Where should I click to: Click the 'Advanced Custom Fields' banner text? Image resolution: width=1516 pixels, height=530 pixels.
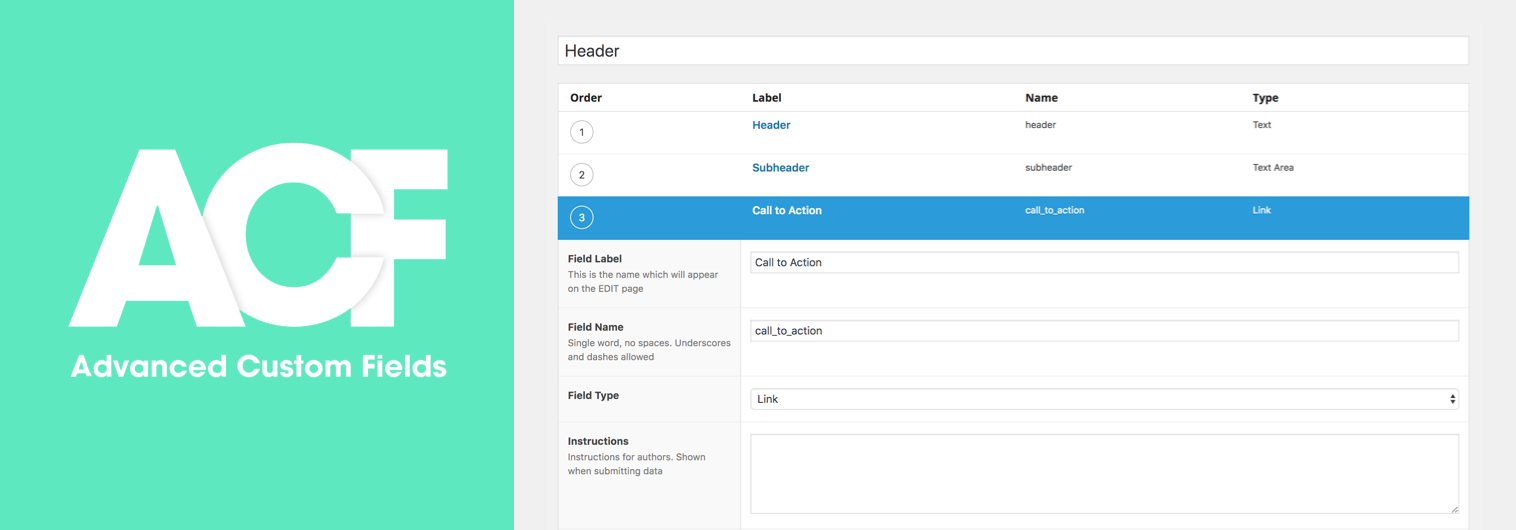(x=258, y=366)
